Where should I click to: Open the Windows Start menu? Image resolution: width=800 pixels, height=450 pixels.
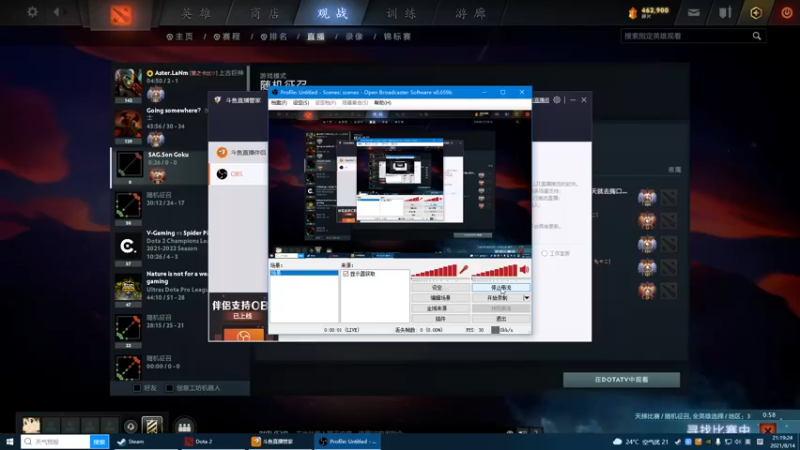pos(9,442)
